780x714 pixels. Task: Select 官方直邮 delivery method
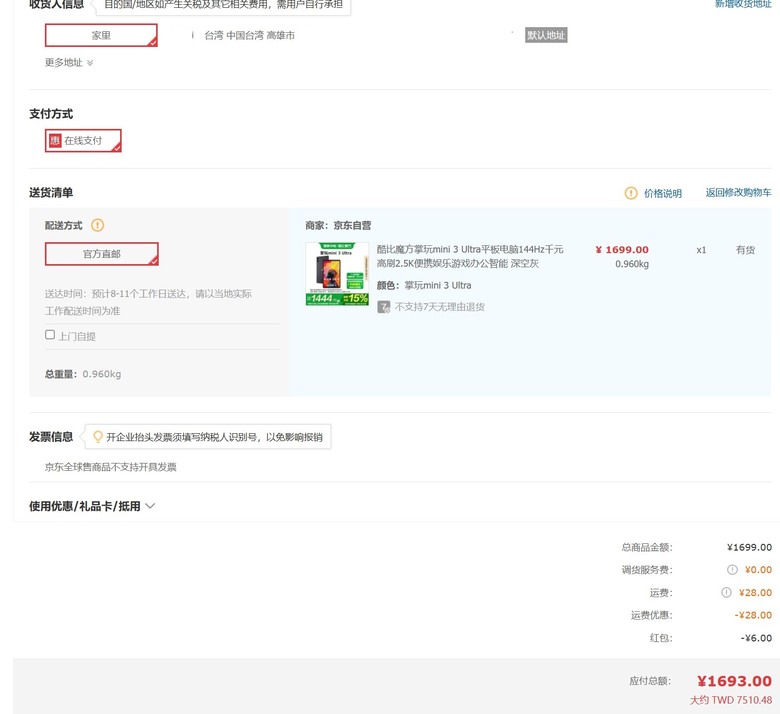click(x=101, y=254)
